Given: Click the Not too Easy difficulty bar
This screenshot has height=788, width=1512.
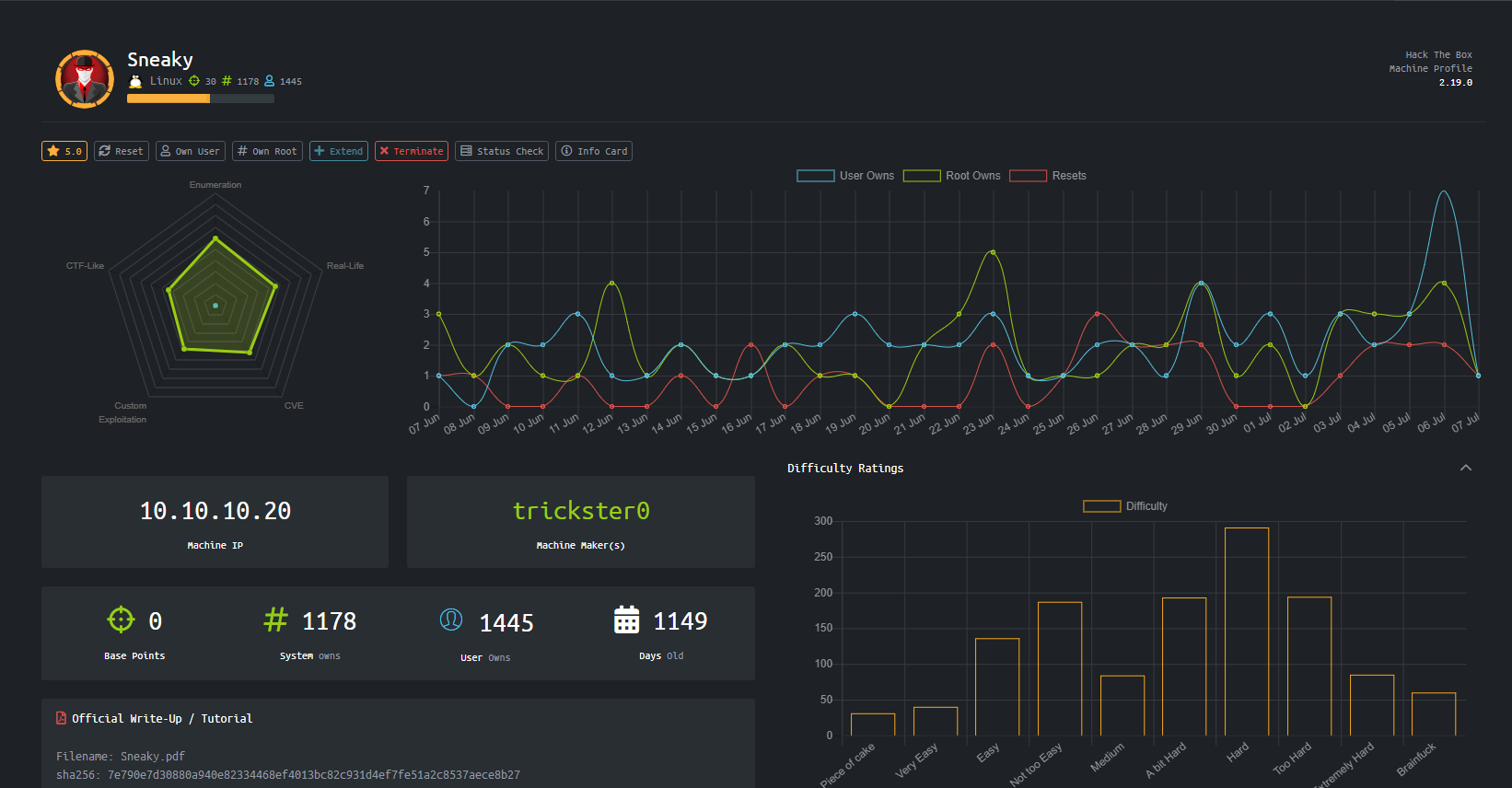Looking at the screenshot, I should tap(1060, 668).
